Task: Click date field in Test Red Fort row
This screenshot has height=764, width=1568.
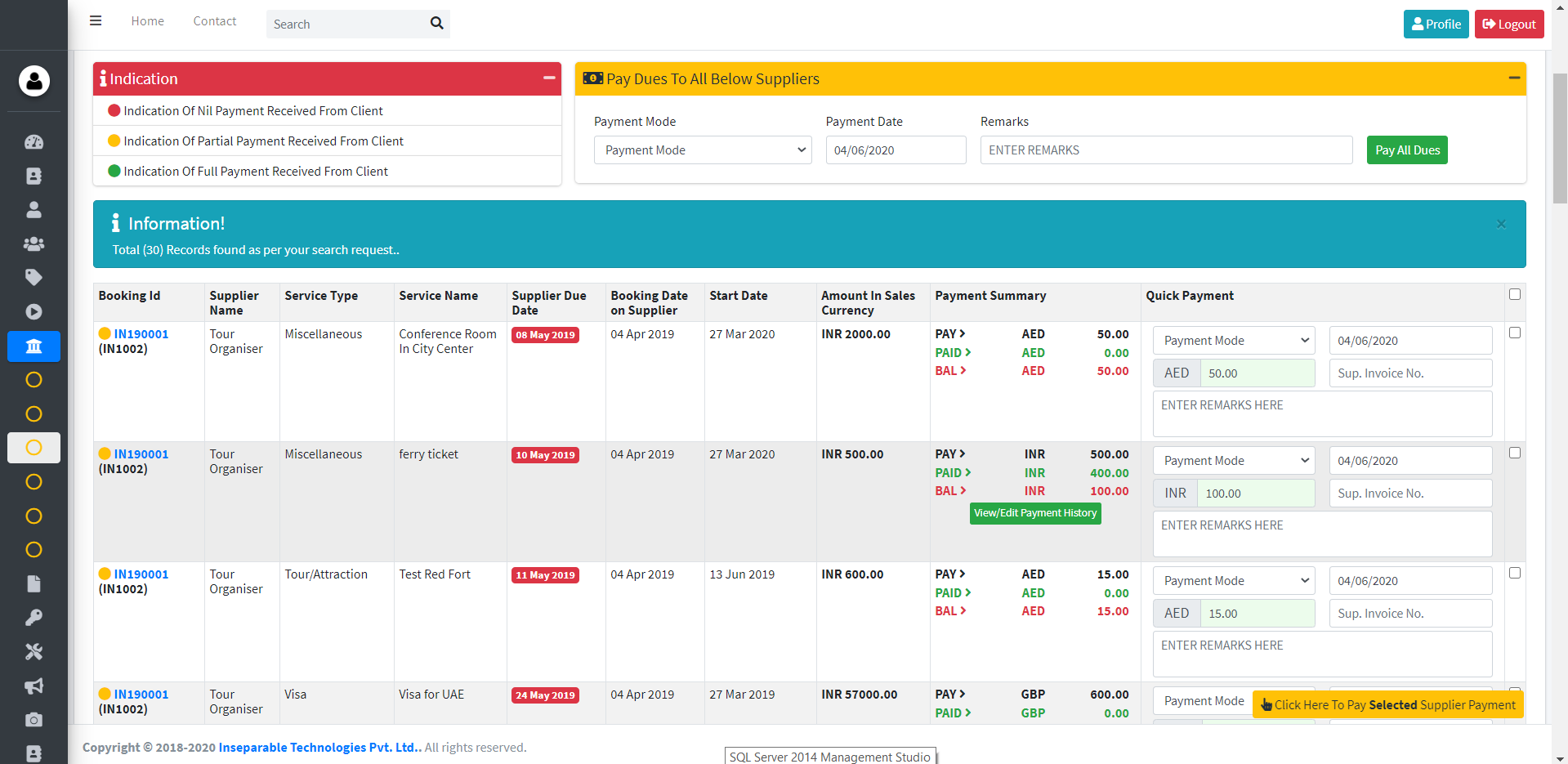Action: click(x=1410, y=581)
